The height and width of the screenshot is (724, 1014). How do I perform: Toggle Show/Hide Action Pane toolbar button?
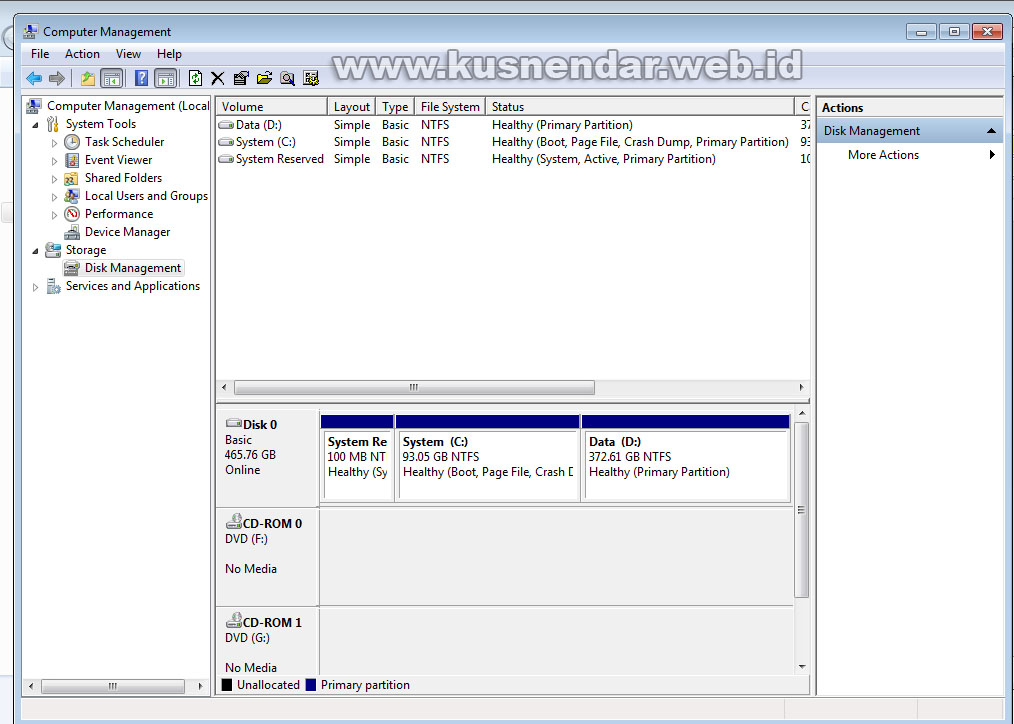click(166, 78)
